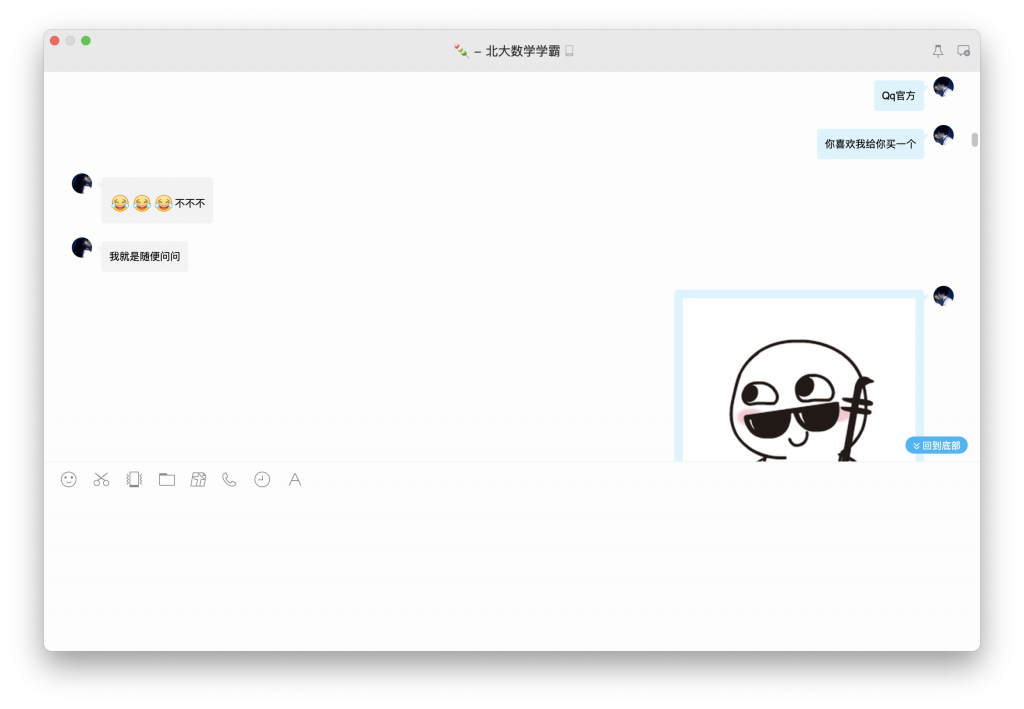The height and width of the screenshot is (709, 1024).
Task: Click the friend's avatar beside 不不不
Action: (x=81, y=183)
